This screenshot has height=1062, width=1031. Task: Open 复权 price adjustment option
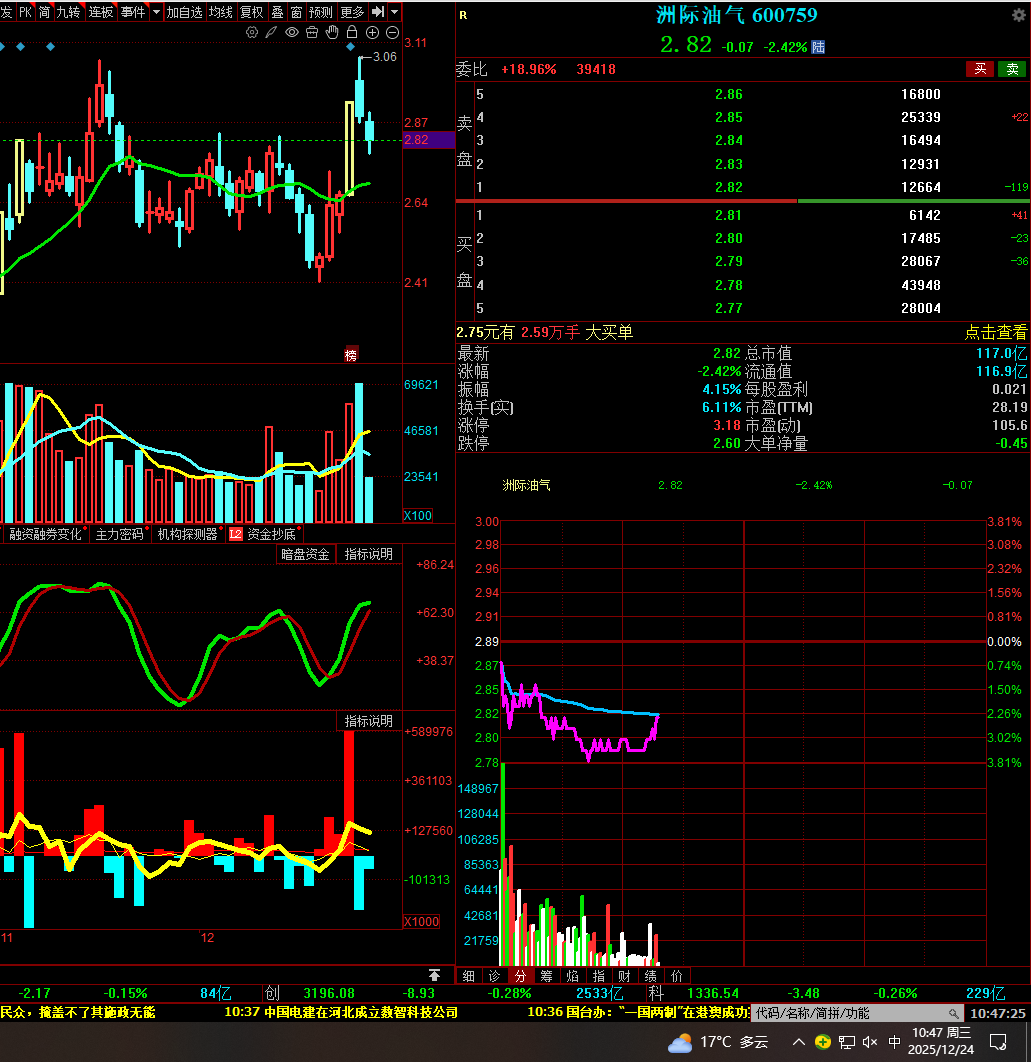tap(252, 12)
